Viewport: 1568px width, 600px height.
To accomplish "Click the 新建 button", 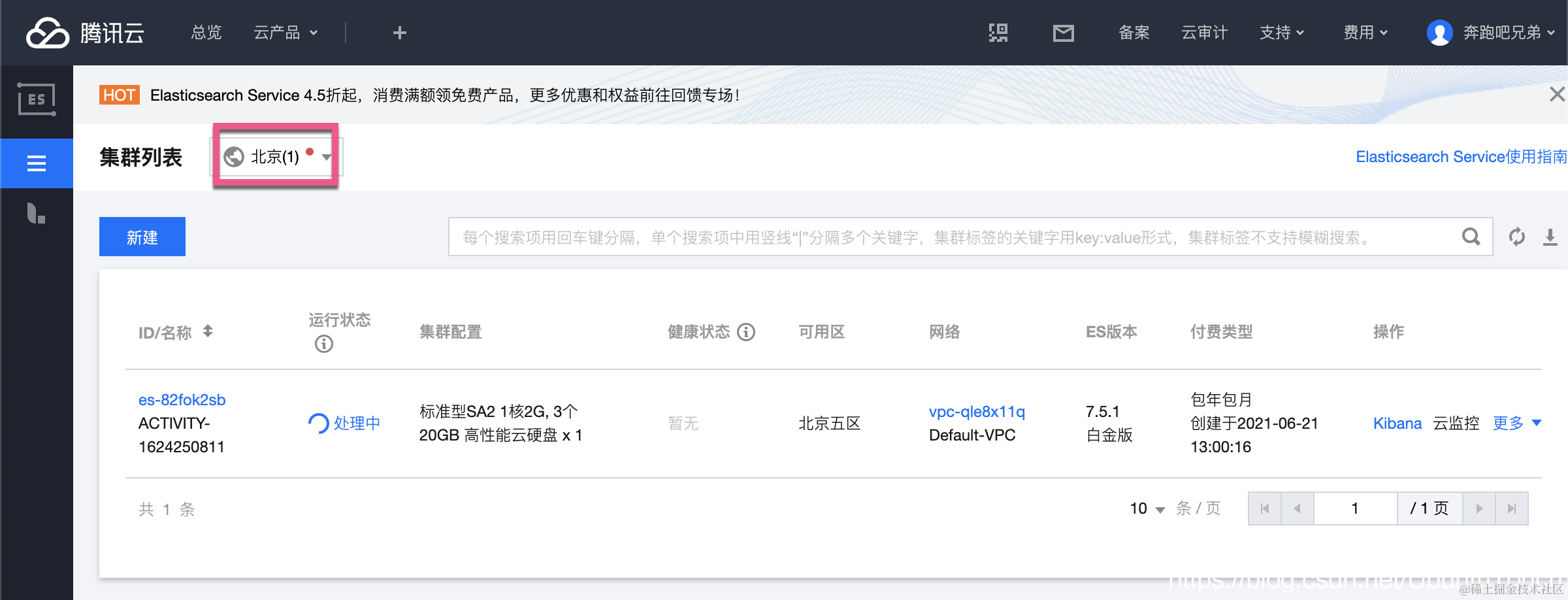I will [142, 237].
